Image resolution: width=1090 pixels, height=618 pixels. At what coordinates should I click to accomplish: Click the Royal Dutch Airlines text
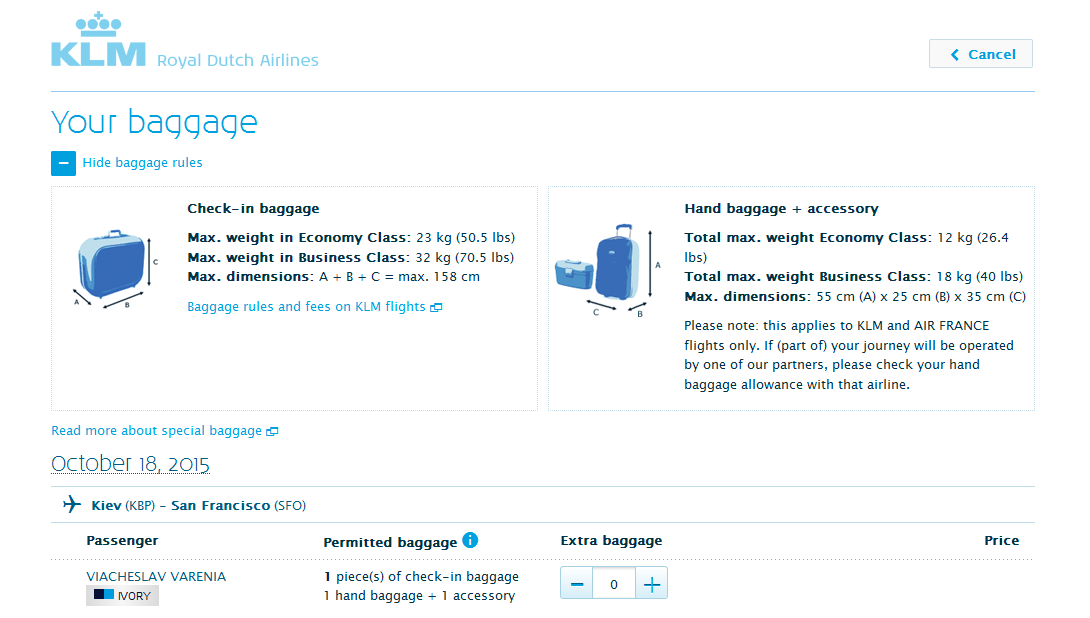pos(238,60)
